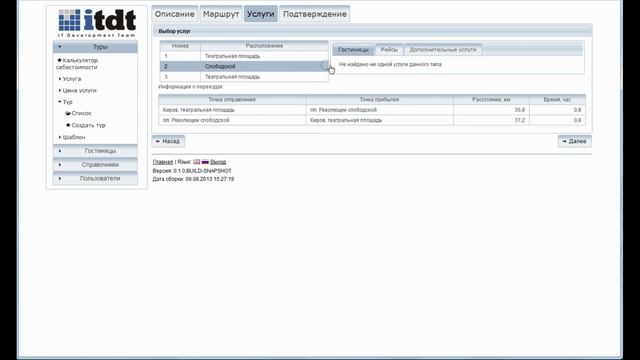The height and width of the screenshot is (360, 640).
Task: Click the Далее button
Action: (x=575, y=141)
